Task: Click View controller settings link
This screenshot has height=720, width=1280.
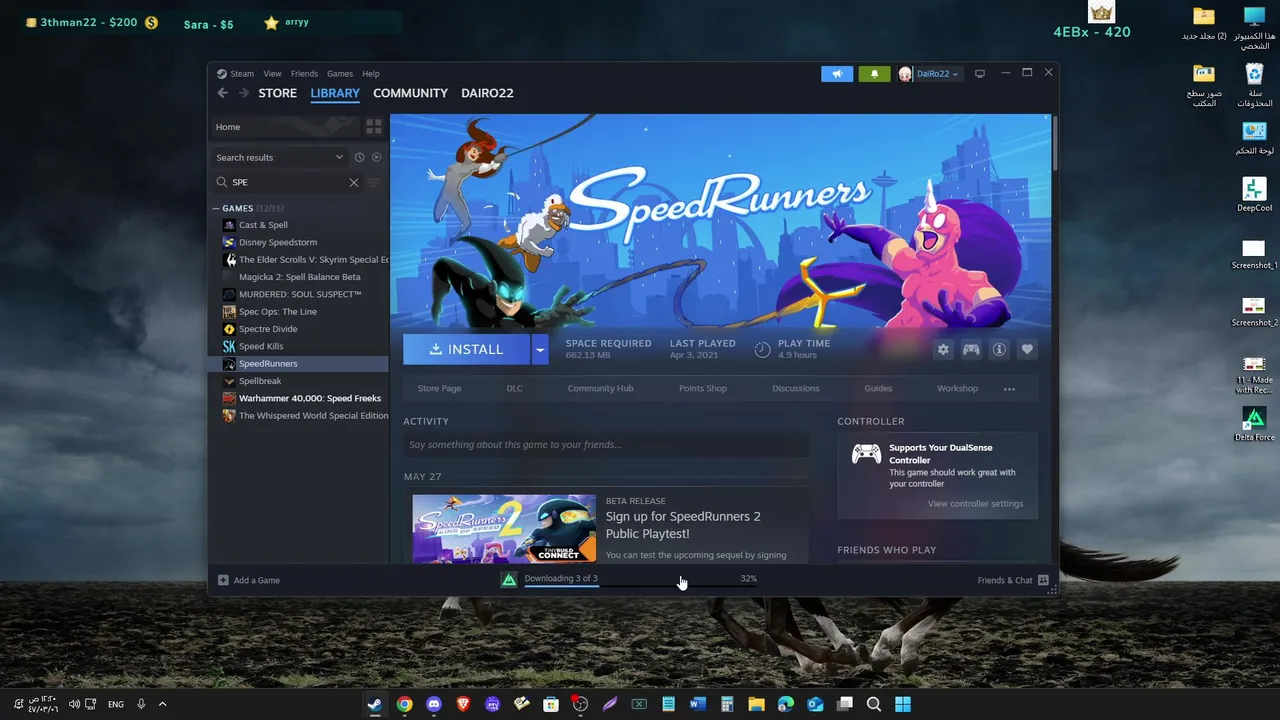Action: pyautogui.click(x=975, y=504)
